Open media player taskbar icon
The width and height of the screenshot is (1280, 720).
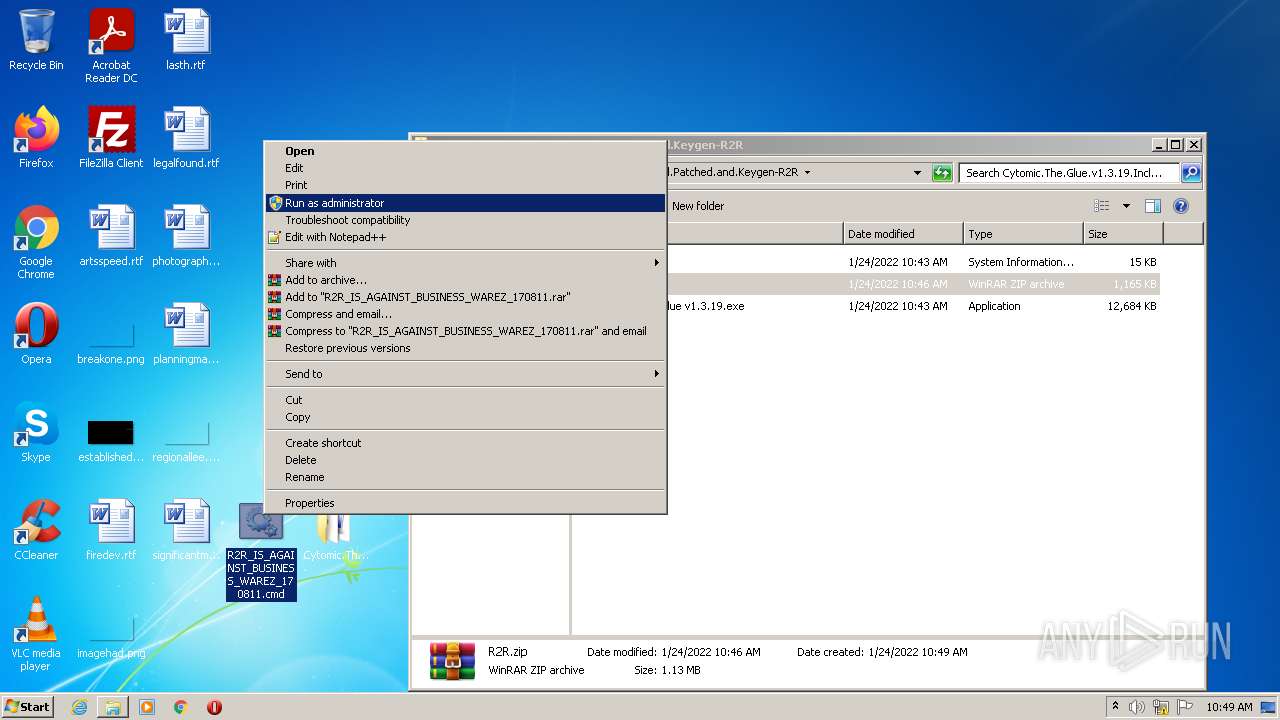147,707
